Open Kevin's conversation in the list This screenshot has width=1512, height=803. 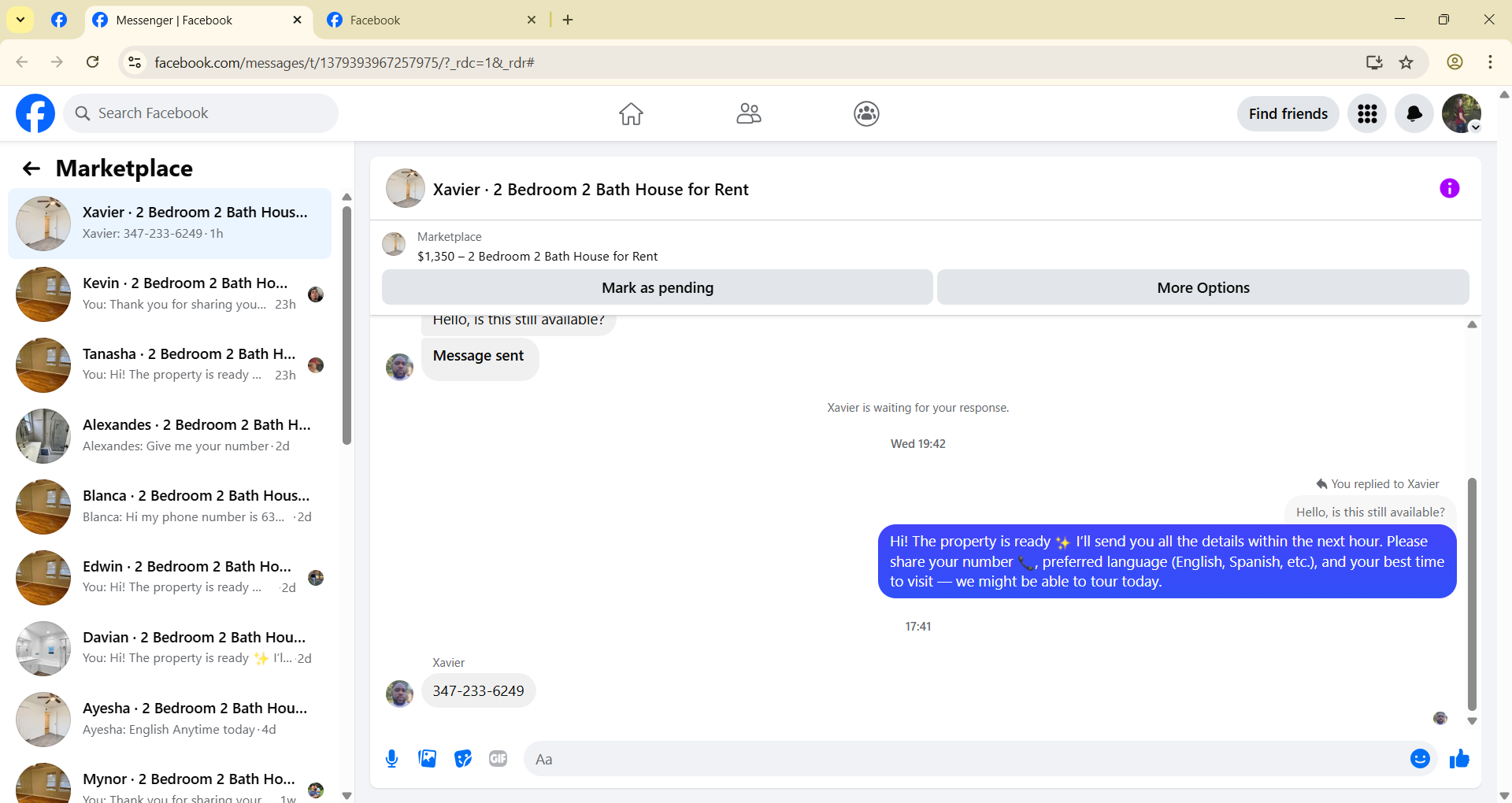169,294
